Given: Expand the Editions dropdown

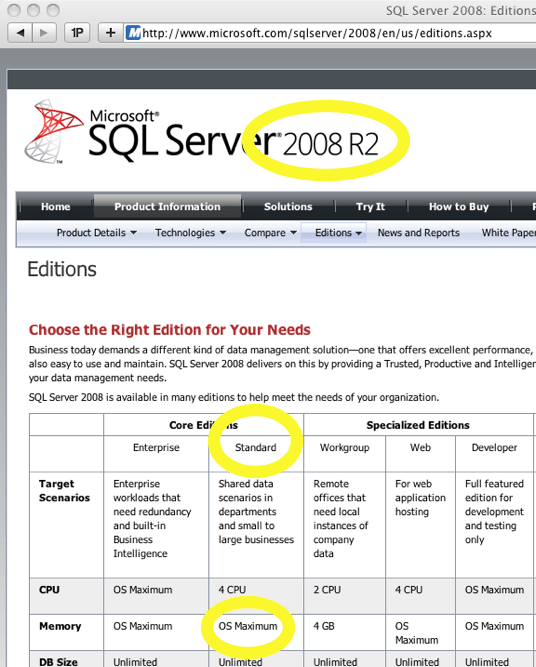Looking at the screenshot, I should pos(334,233).
